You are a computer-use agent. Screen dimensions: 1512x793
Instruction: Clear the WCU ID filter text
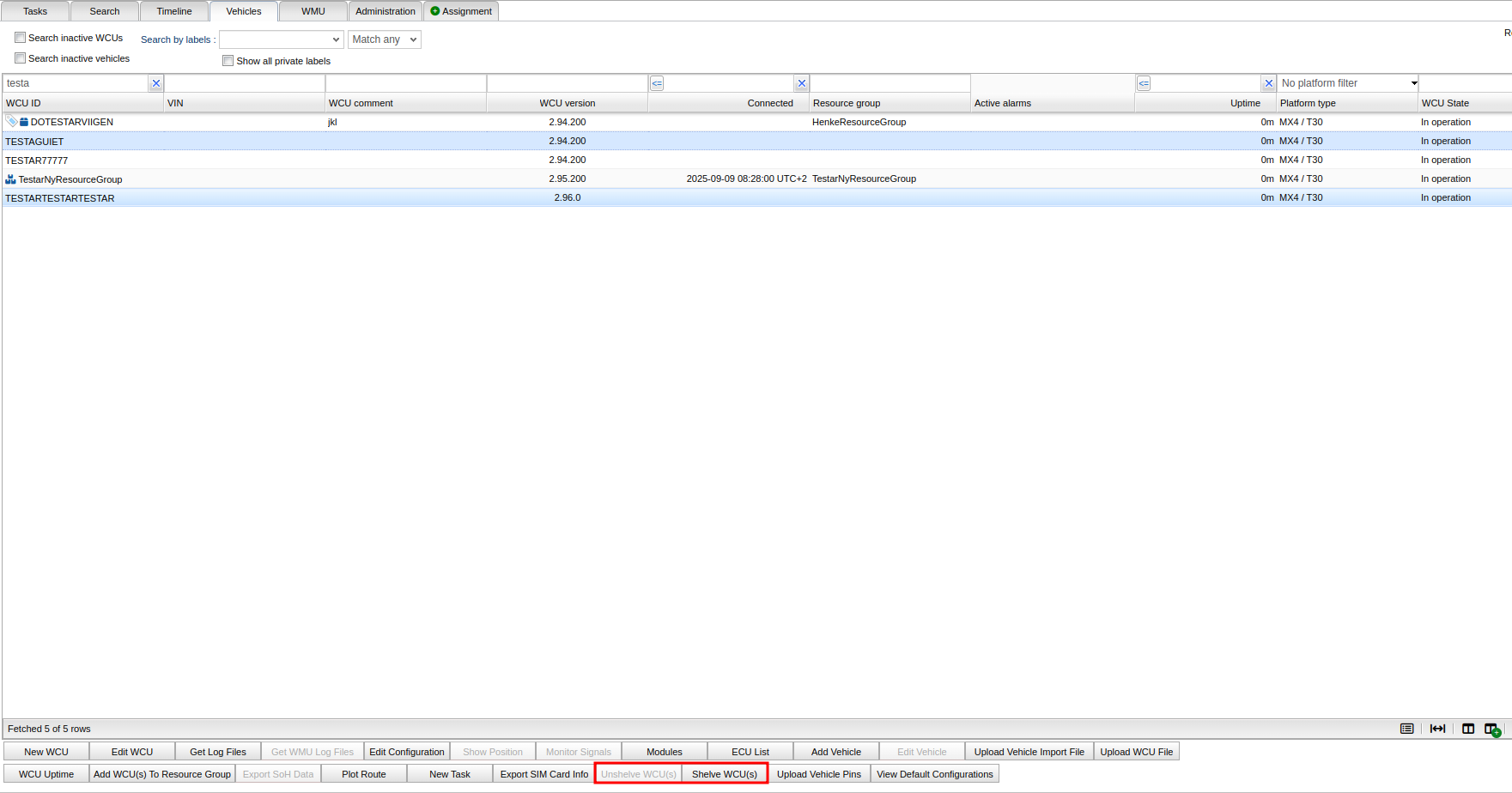155,83
